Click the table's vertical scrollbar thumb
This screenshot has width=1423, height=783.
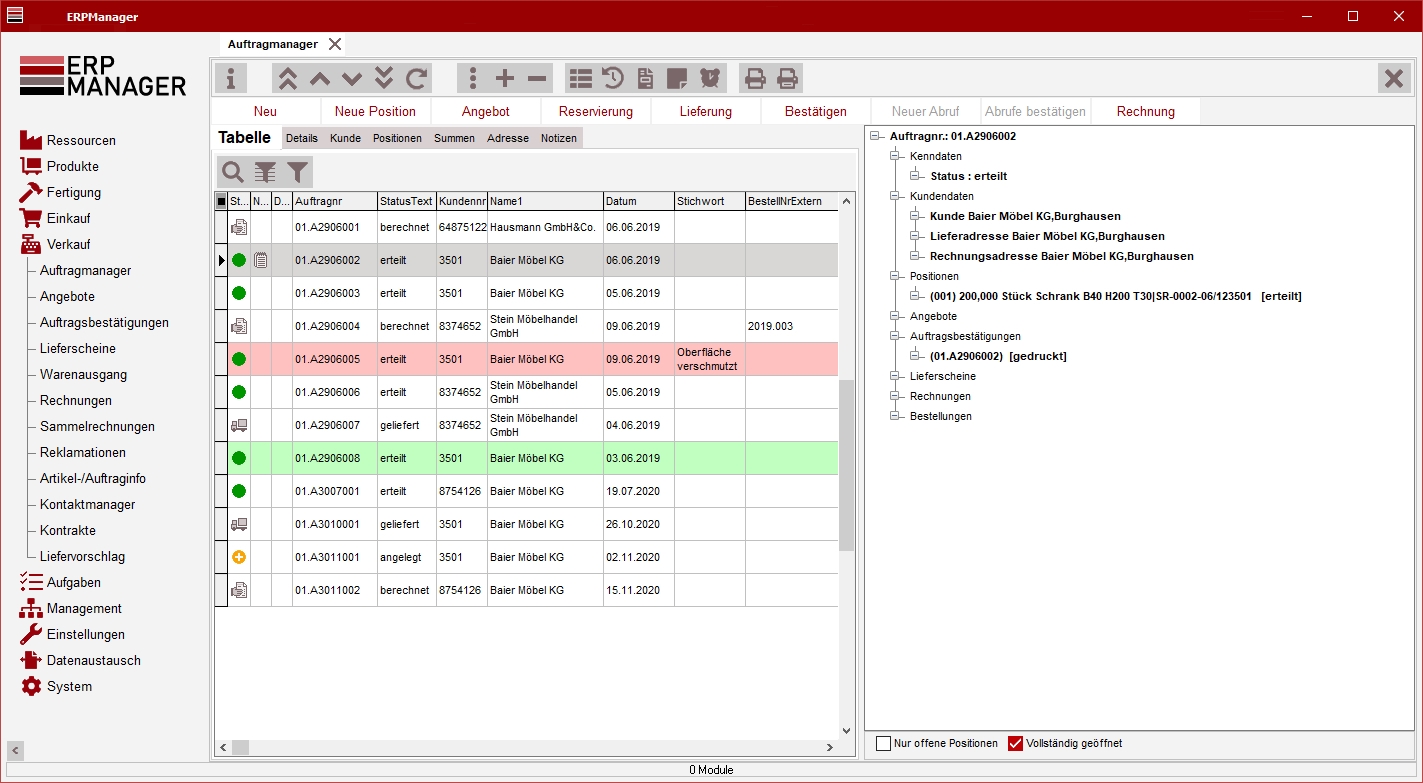(x=847, y=465)
